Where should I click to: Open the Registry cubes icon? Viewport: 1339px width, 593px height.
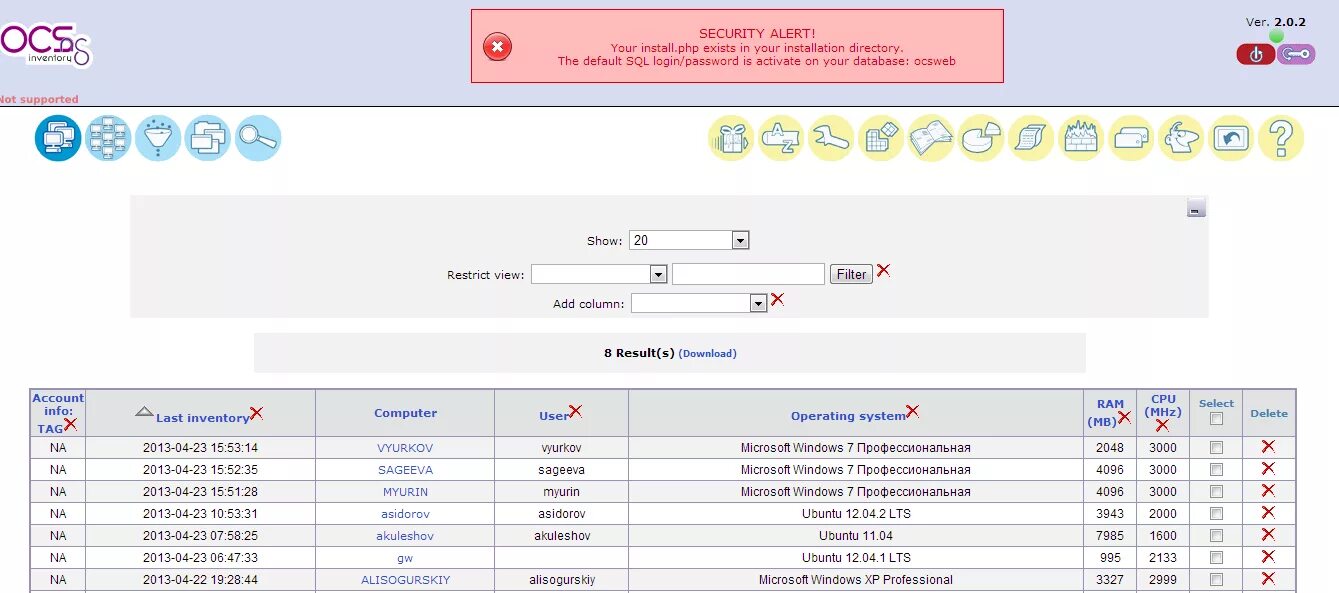coord(881,138)
